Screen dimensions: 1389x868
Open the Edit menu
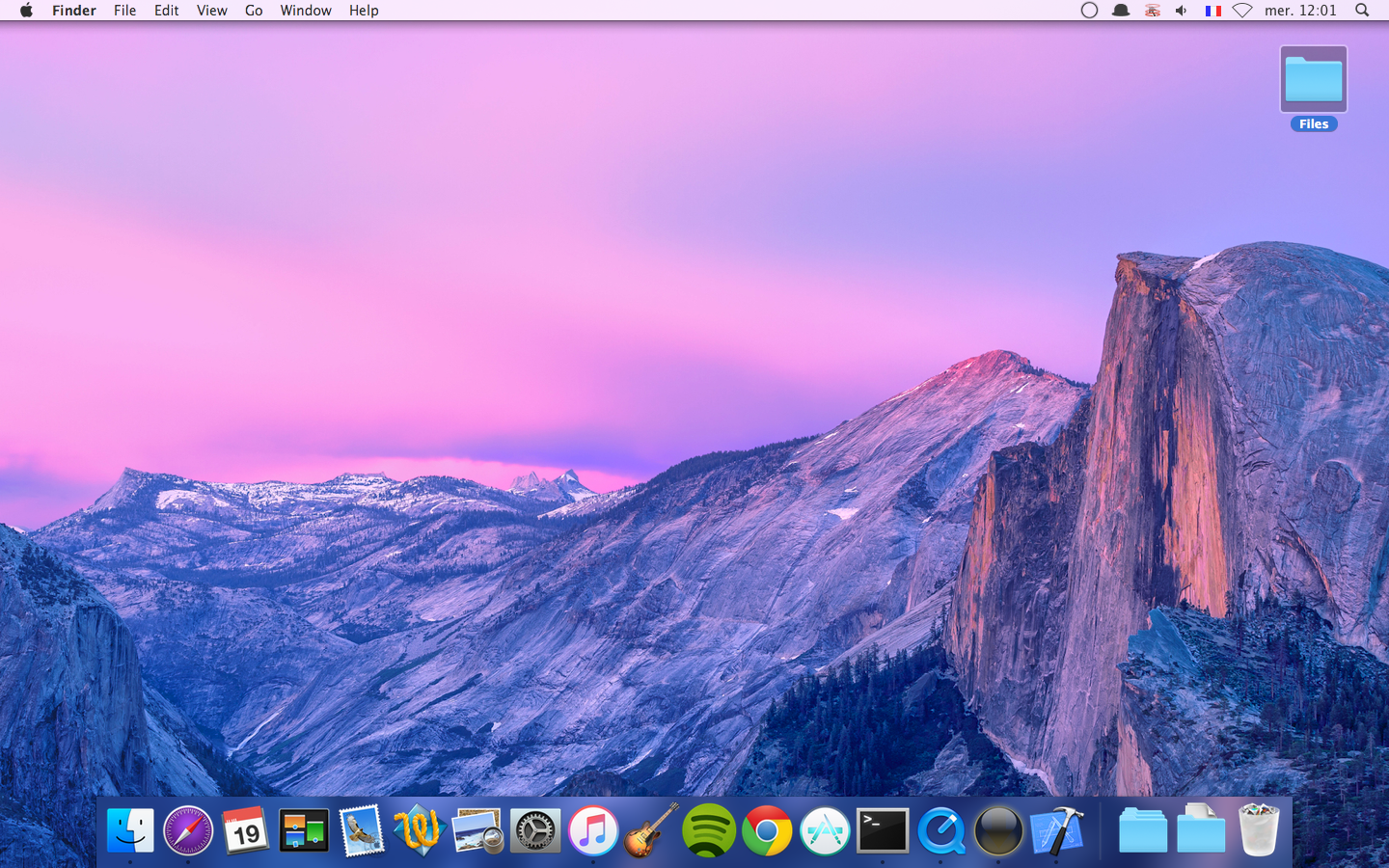167,11
